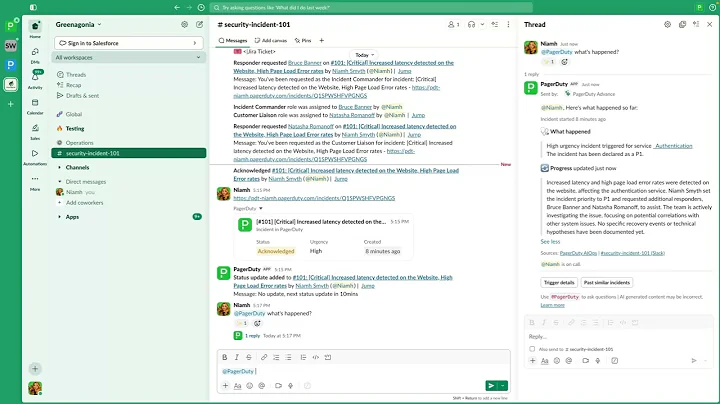Toggle text formatting Aa in thread reply box
Screen dimensions: 720x404
[x=545, y=361]
